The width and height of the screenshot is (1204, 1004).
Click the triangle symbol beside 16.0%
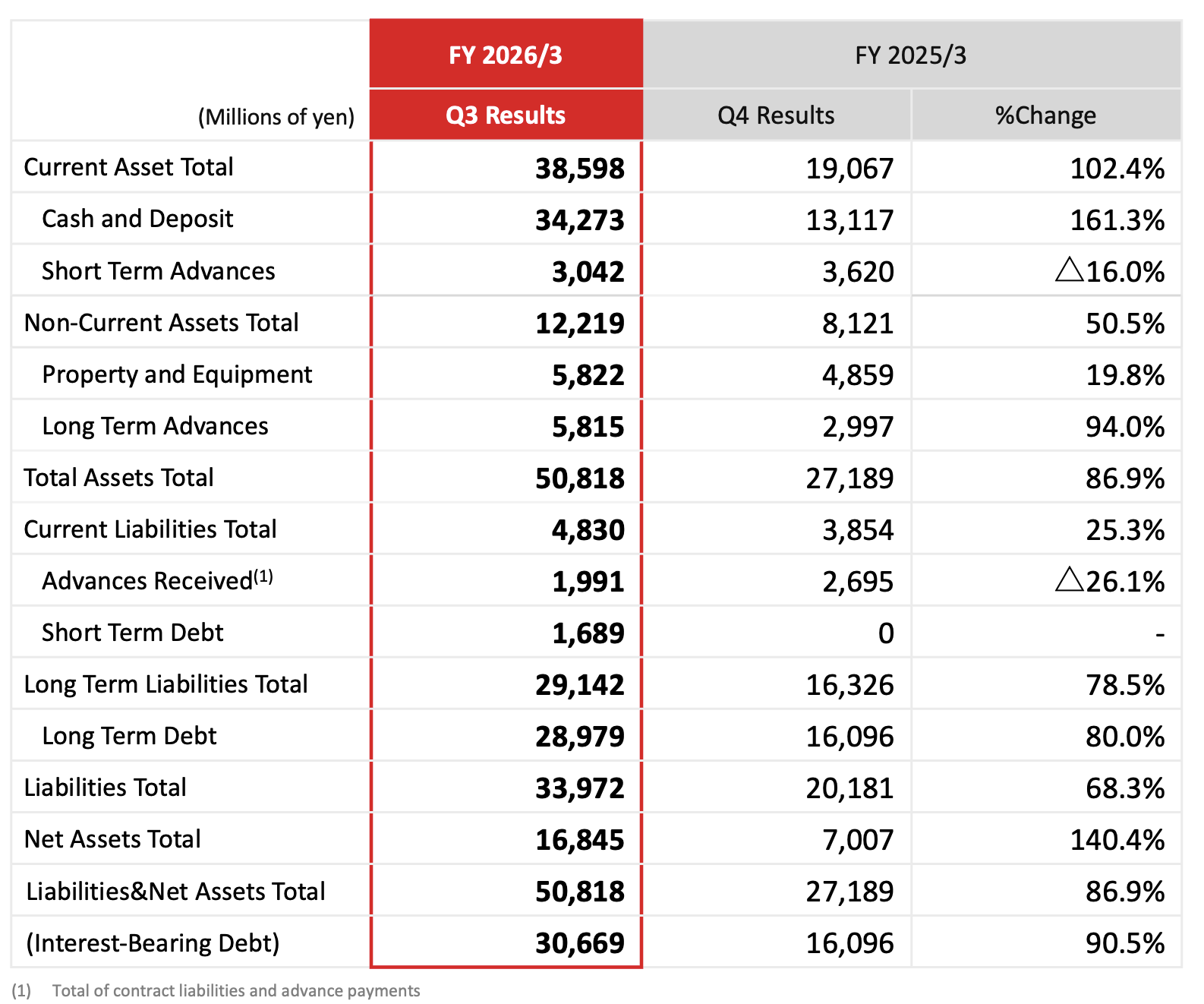[1069, 270]
